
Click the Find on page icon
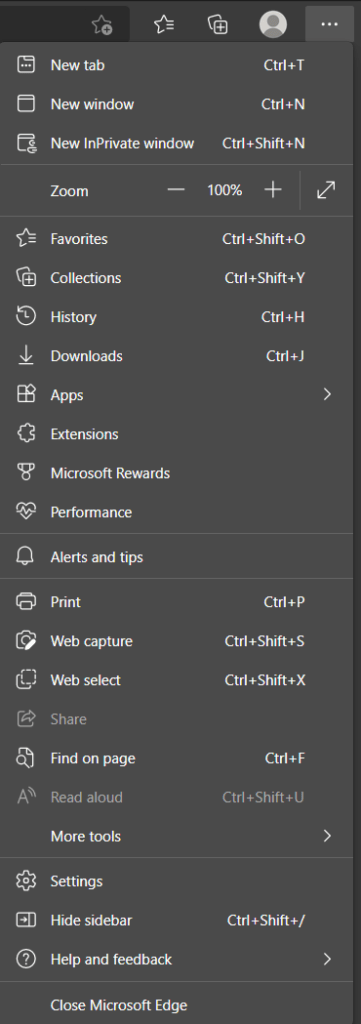[x=25, y=758]
